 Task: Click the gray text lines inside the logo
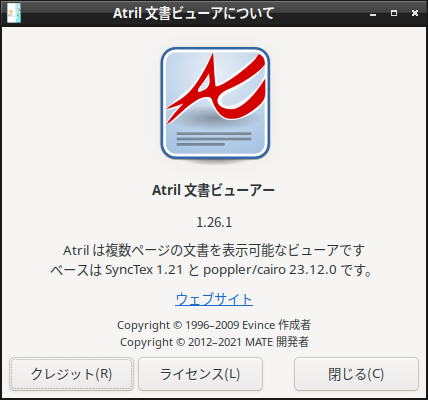click(214, 139)
